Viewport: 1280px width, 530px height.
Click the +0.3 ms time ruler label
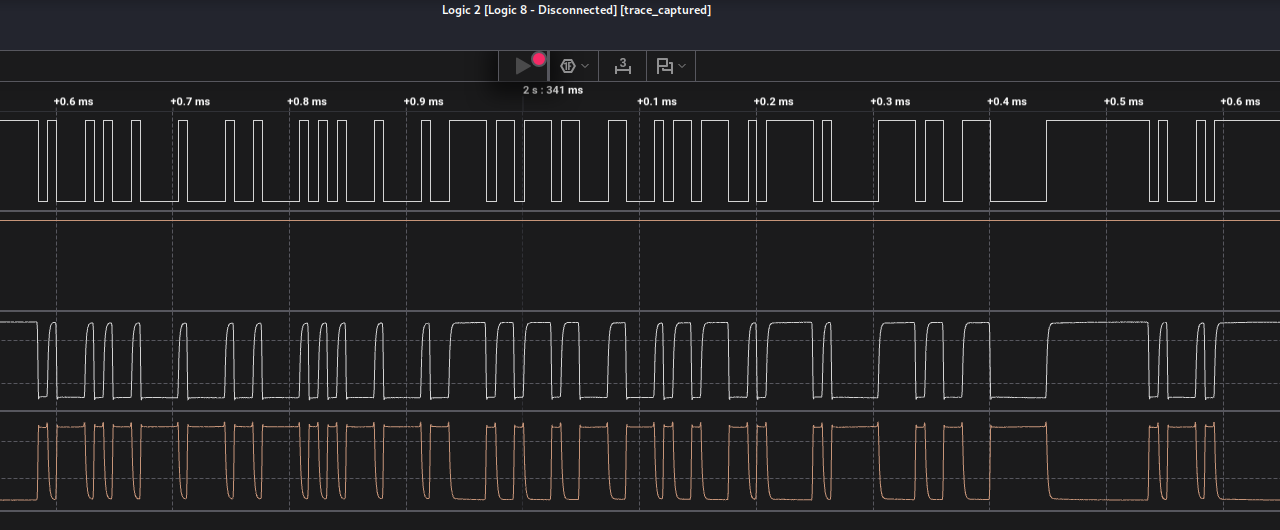[890, 102]
